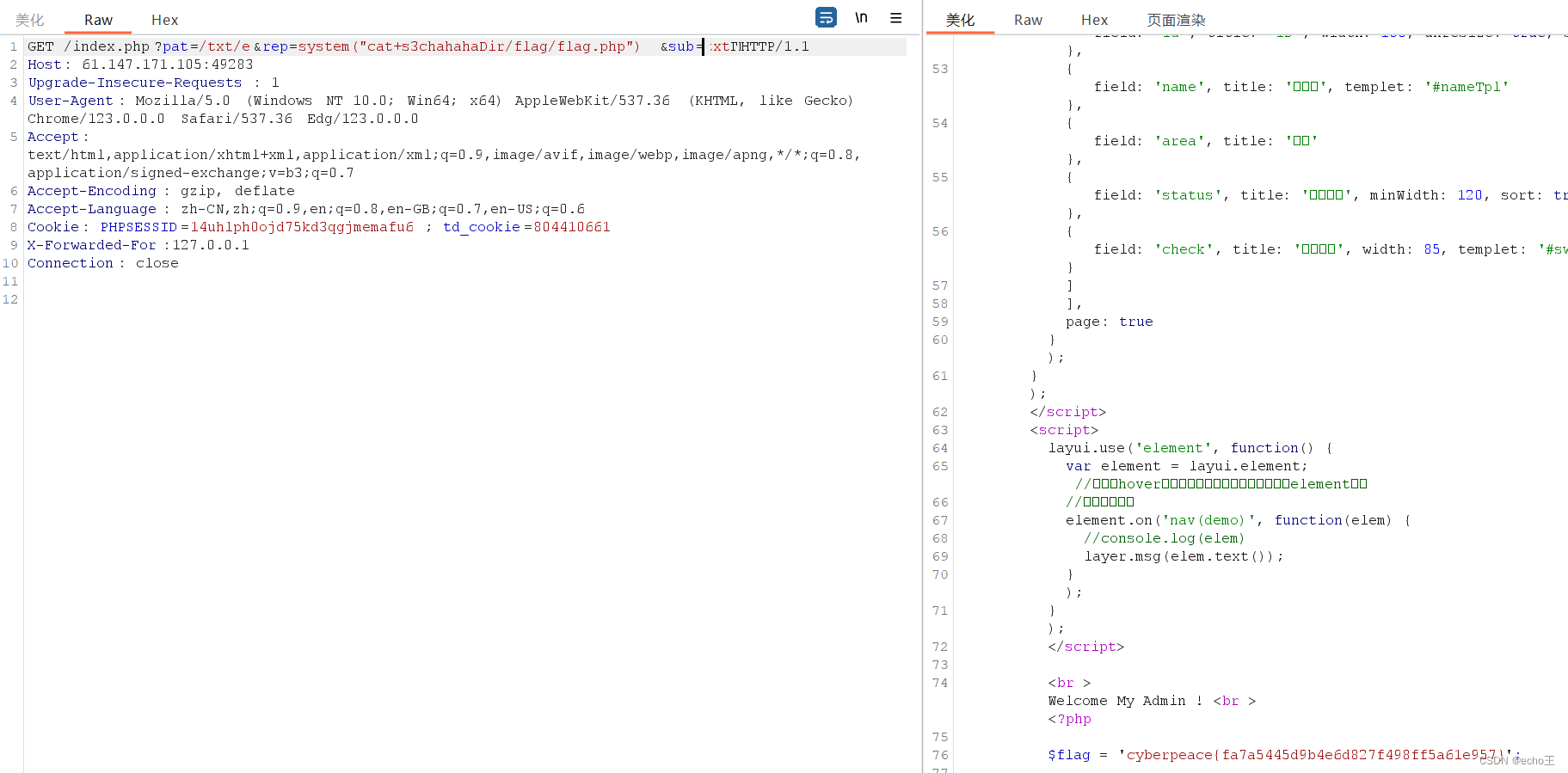Click the var element = layui.element line

point(1186,466)
